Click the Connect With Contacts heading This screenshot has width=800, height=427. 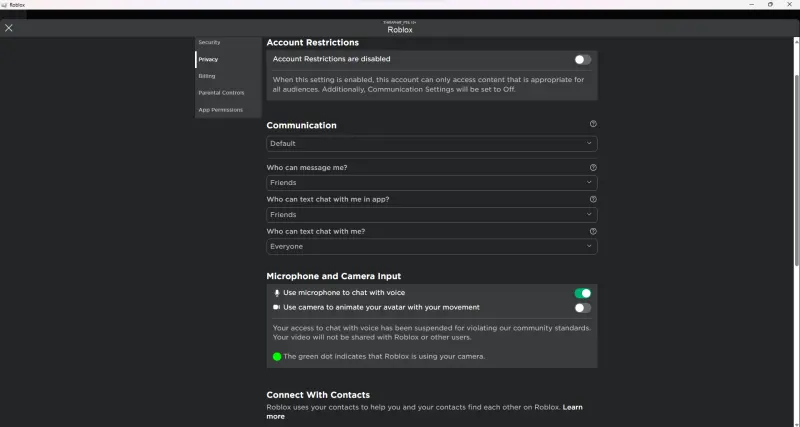[x=318, y=395]
